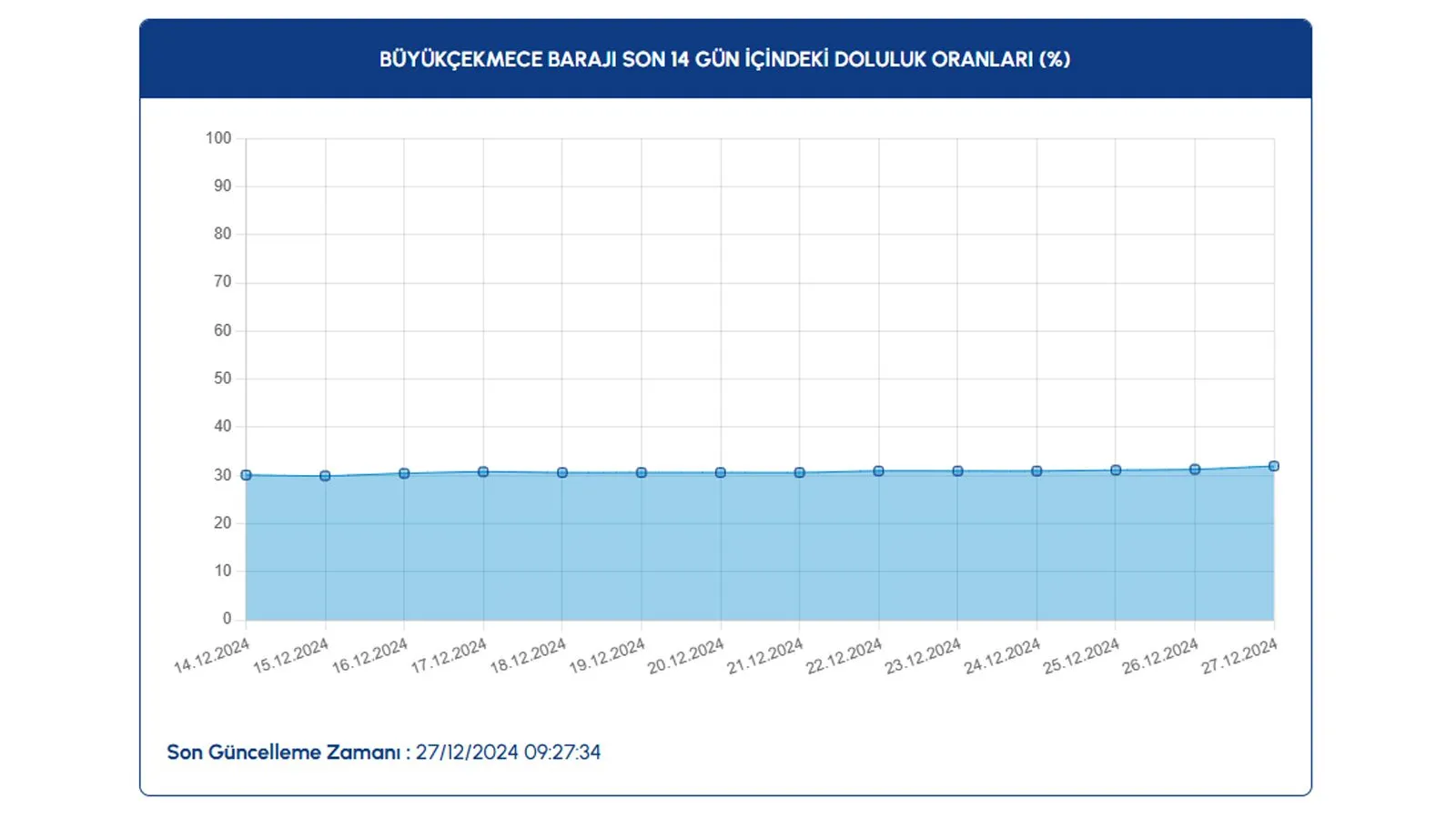Click the 20.12.2024 x-axis date label

coord(686,656)
